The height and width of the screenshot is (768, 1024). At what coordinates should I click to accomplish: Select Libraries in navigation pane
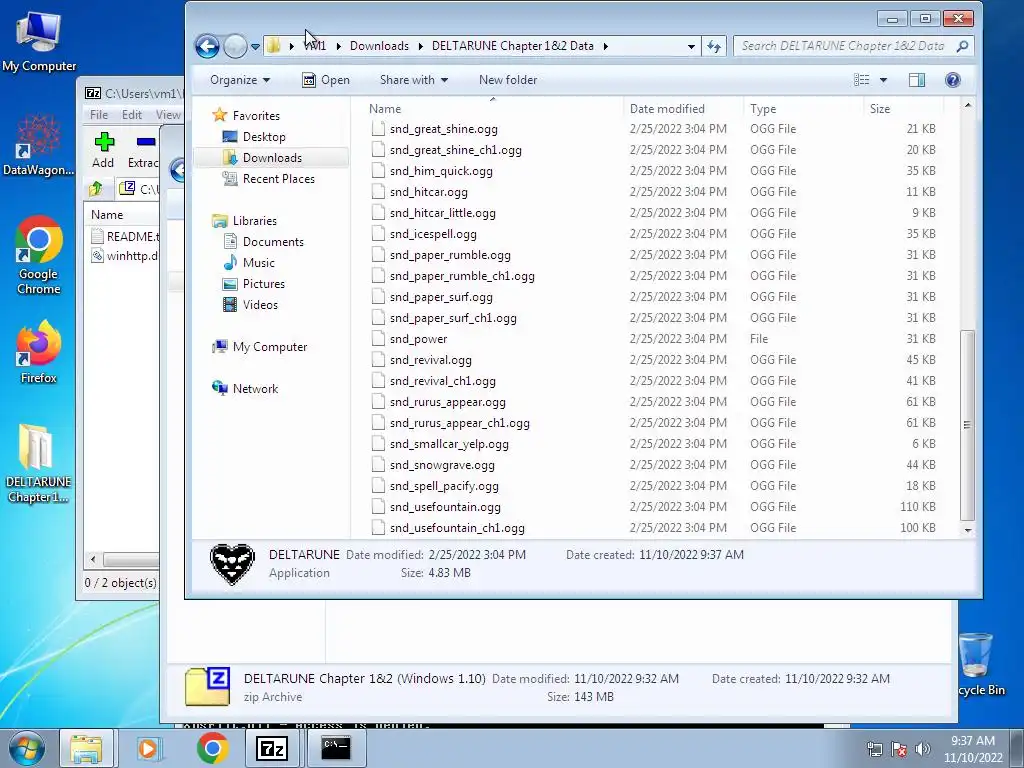pyautogui.click(x=255, y=221)
